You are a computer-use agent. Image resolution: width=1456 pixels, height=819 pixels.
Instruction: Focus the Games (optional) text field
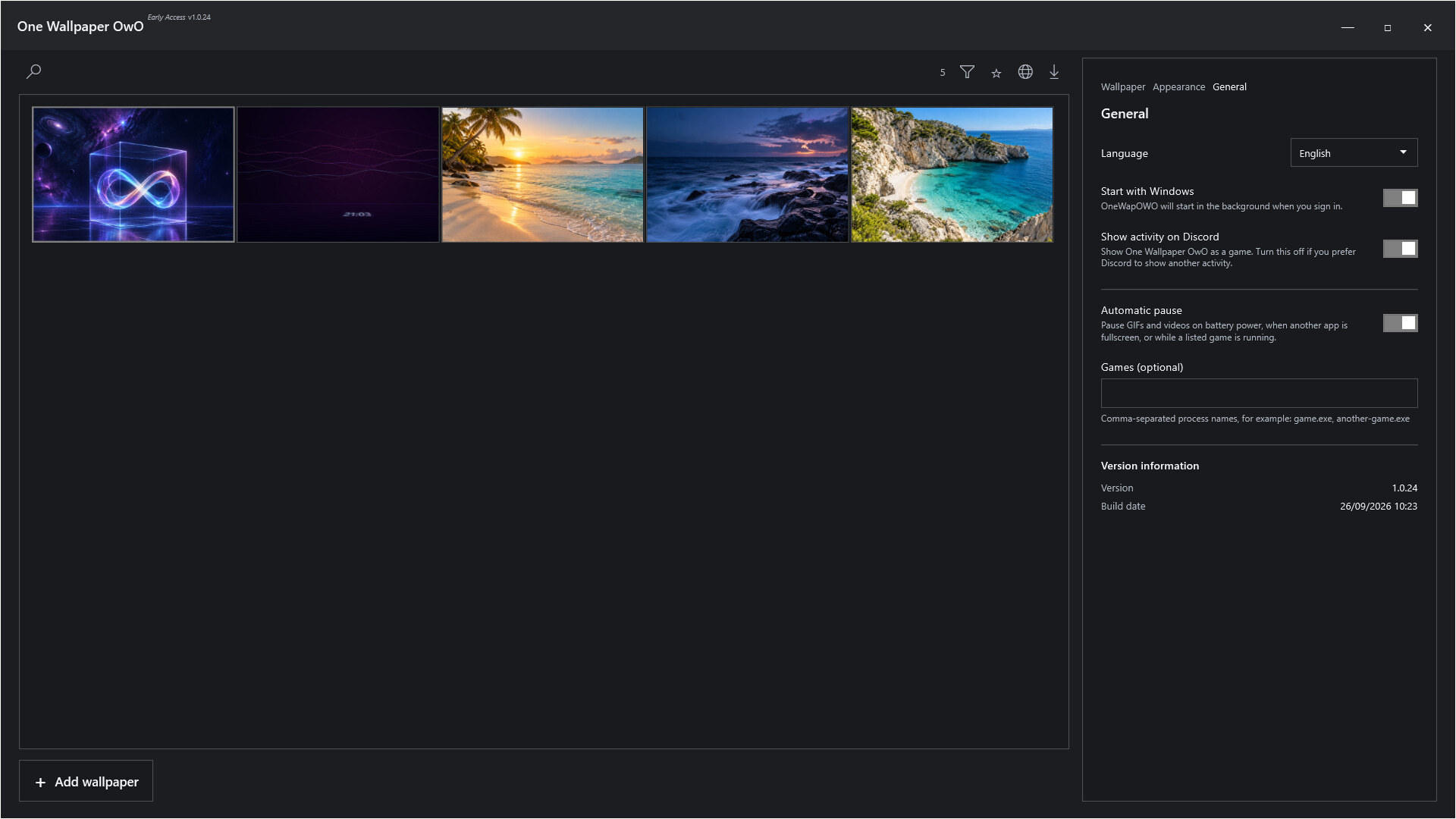click(1259, 394)
